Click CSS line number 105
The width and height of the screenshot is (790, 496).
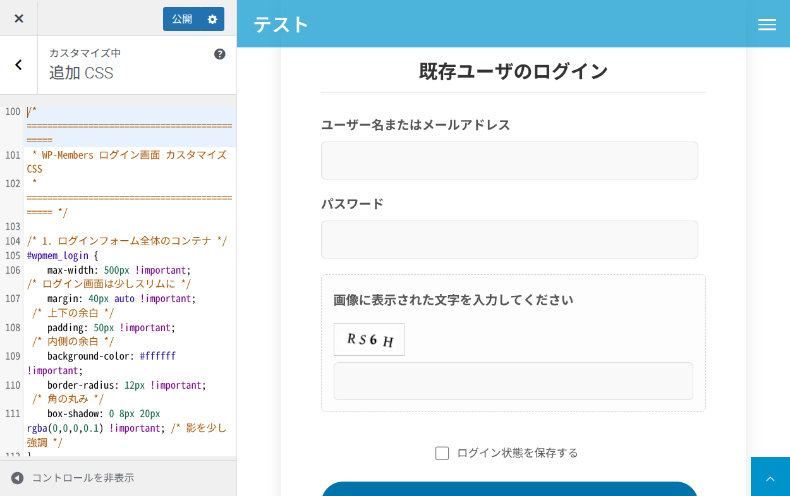pyautogui.click(x=13, y=256)
